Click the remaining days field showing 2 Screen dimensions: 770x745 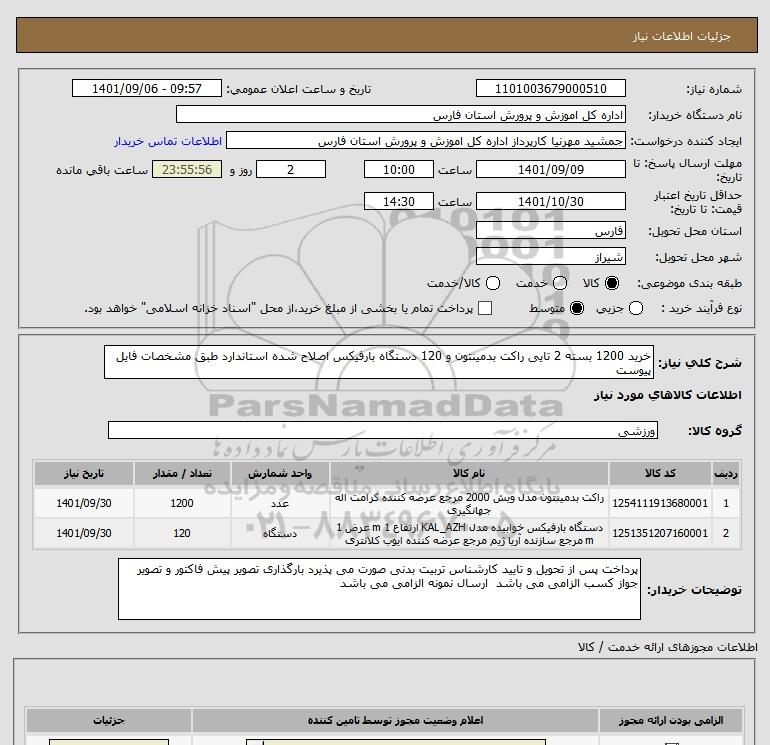pos(291,169)
